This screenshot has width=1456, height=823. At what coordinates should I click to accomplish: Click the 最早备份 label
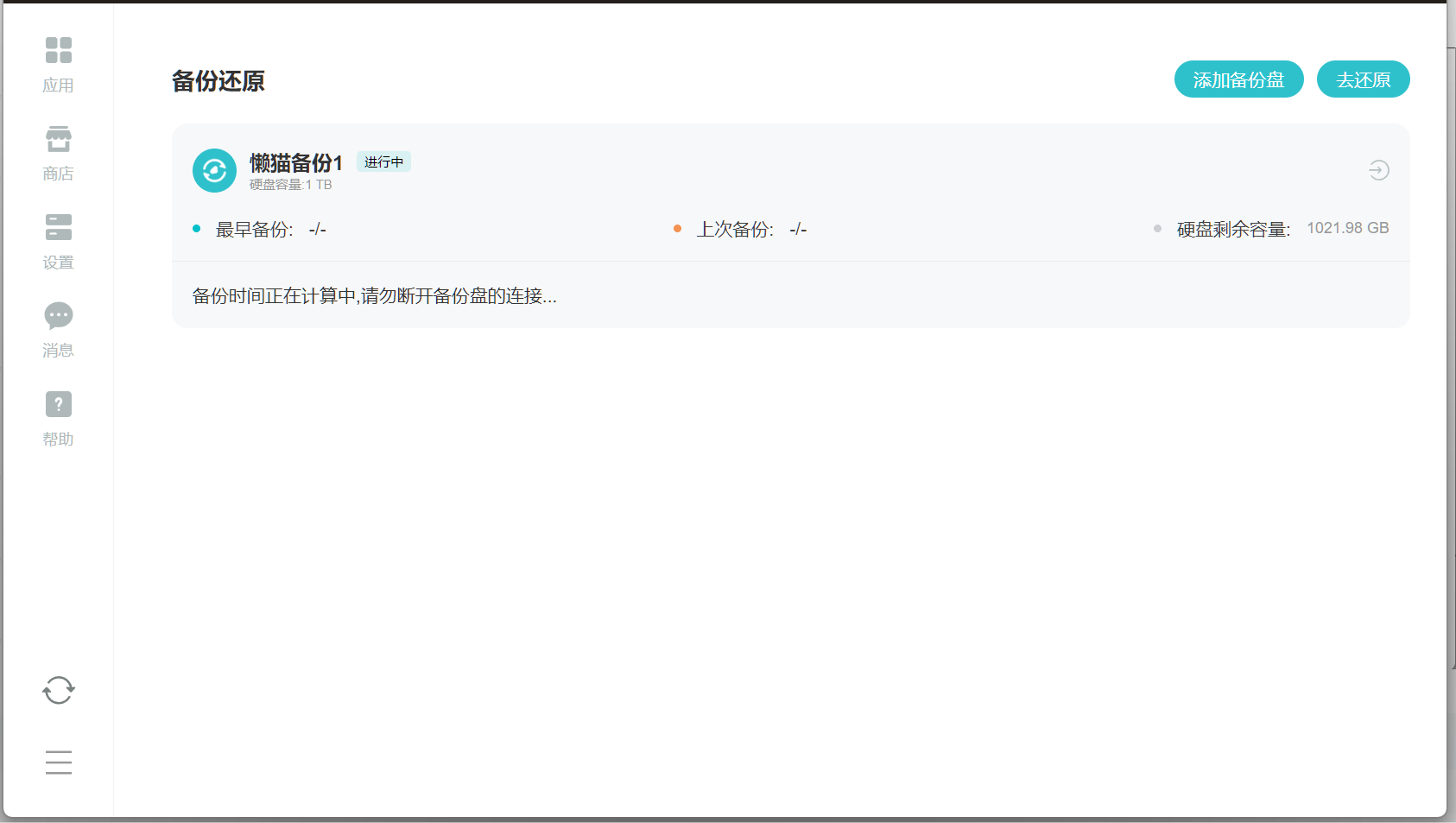pyautogui.click(x=255, y=229)
